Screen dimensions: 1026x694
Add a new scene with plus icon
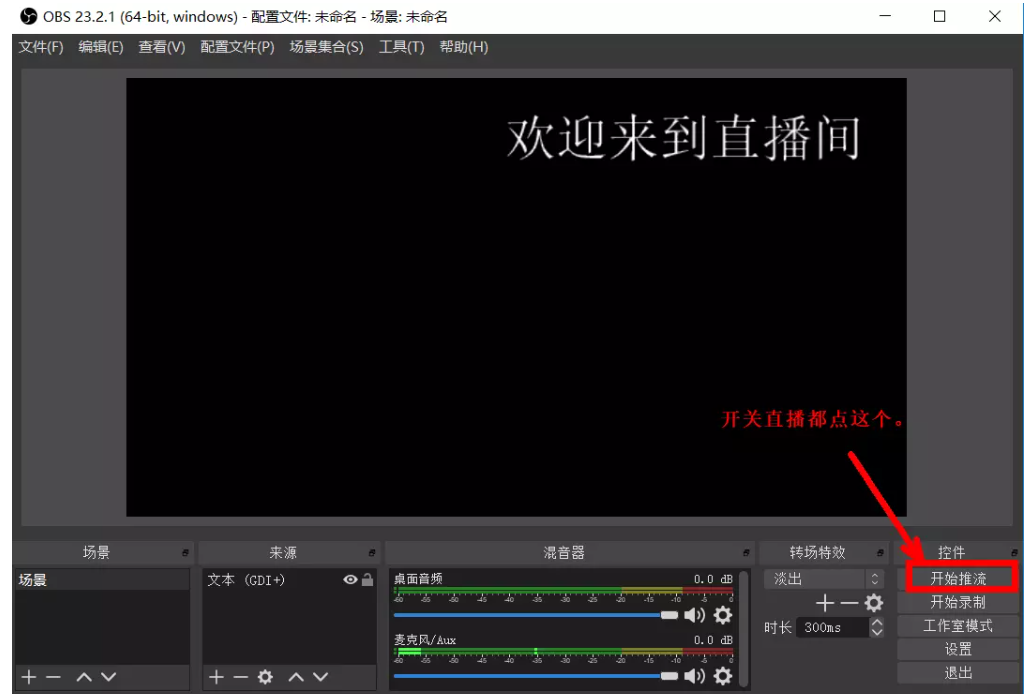coord(29,677)
